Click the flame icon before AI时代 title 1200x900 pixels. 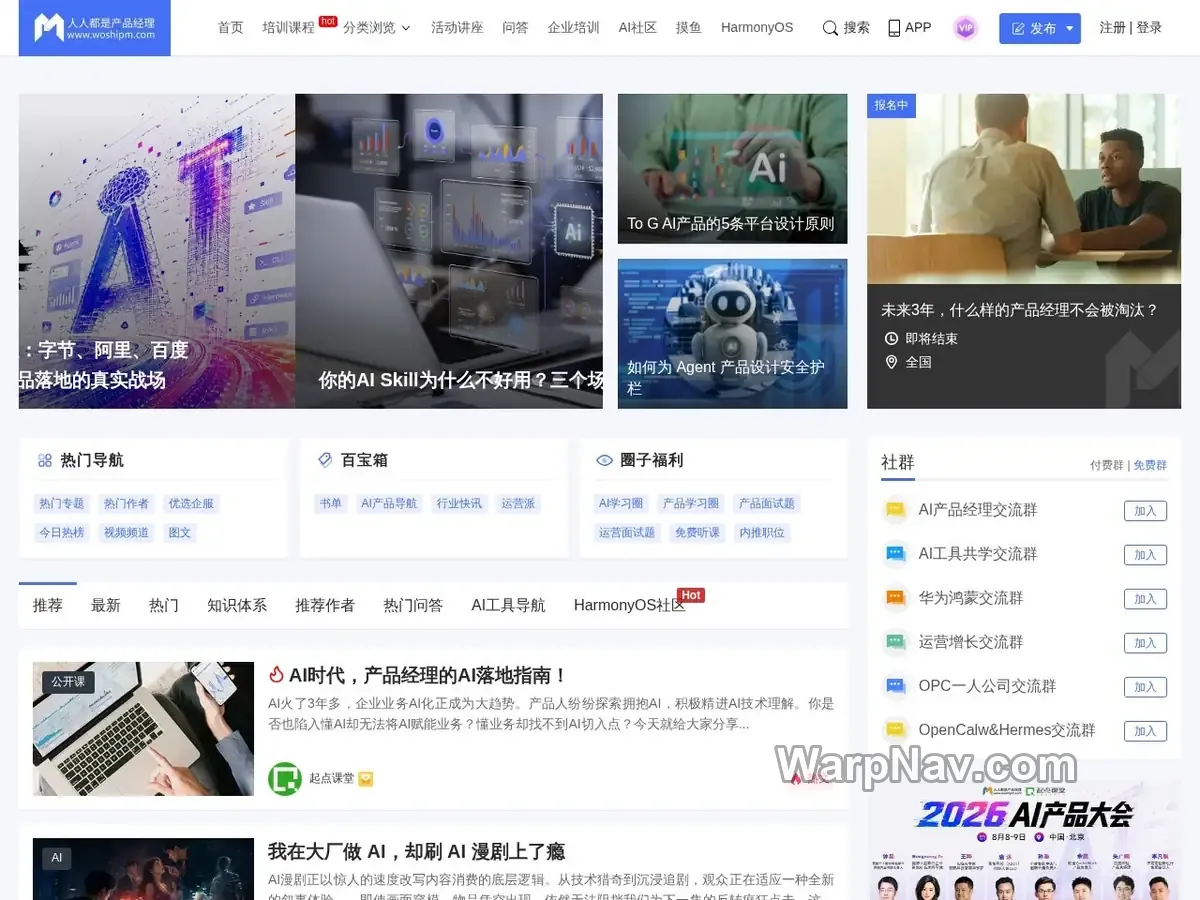(276, 675)
